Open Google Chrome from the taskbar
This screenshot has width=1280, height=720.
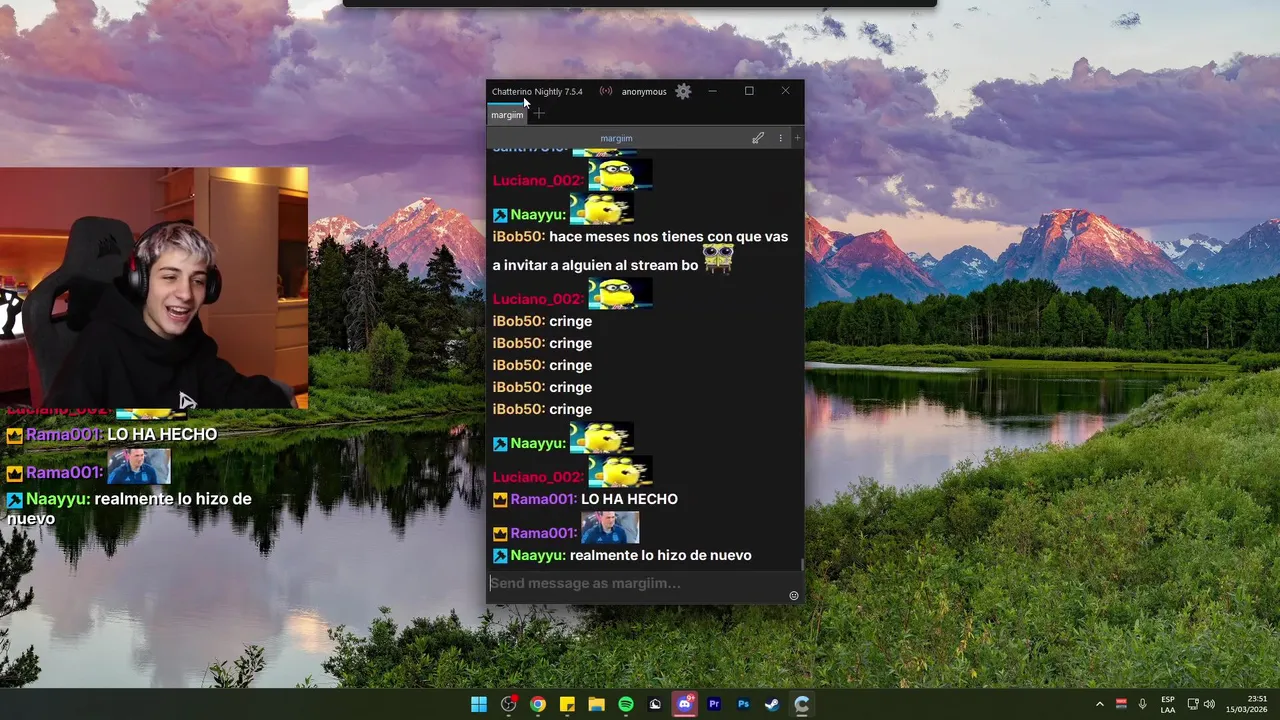[538, 704]
